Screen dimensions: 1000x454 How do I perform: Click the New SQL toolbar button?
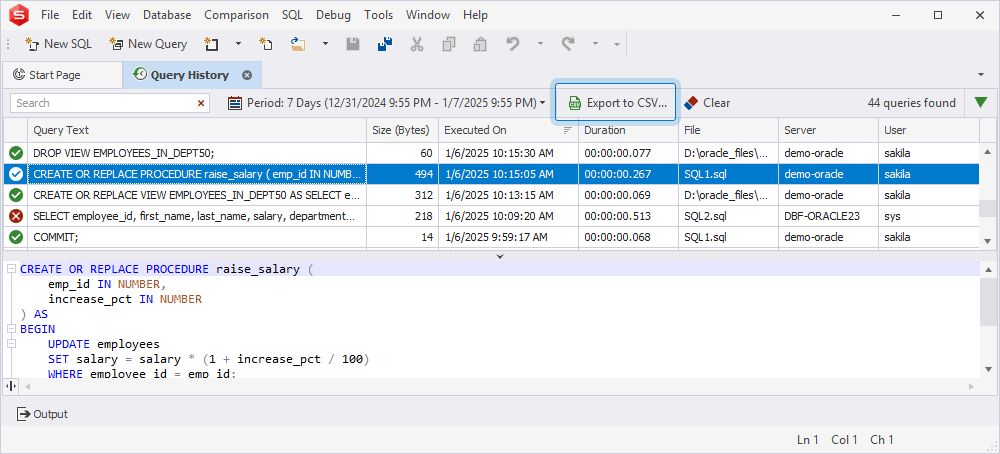(x=59, y=44)
